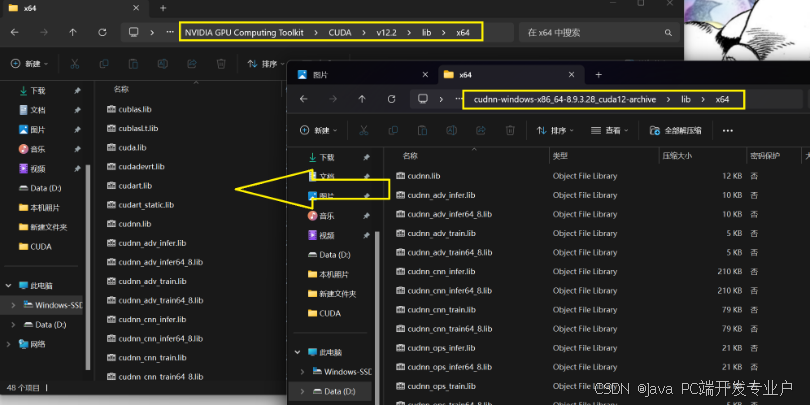Image resolution: width=810 pixels, height=405 pixels.
Task: Click Delete icon in cudnn window toolbar
Action: [510, 131]
